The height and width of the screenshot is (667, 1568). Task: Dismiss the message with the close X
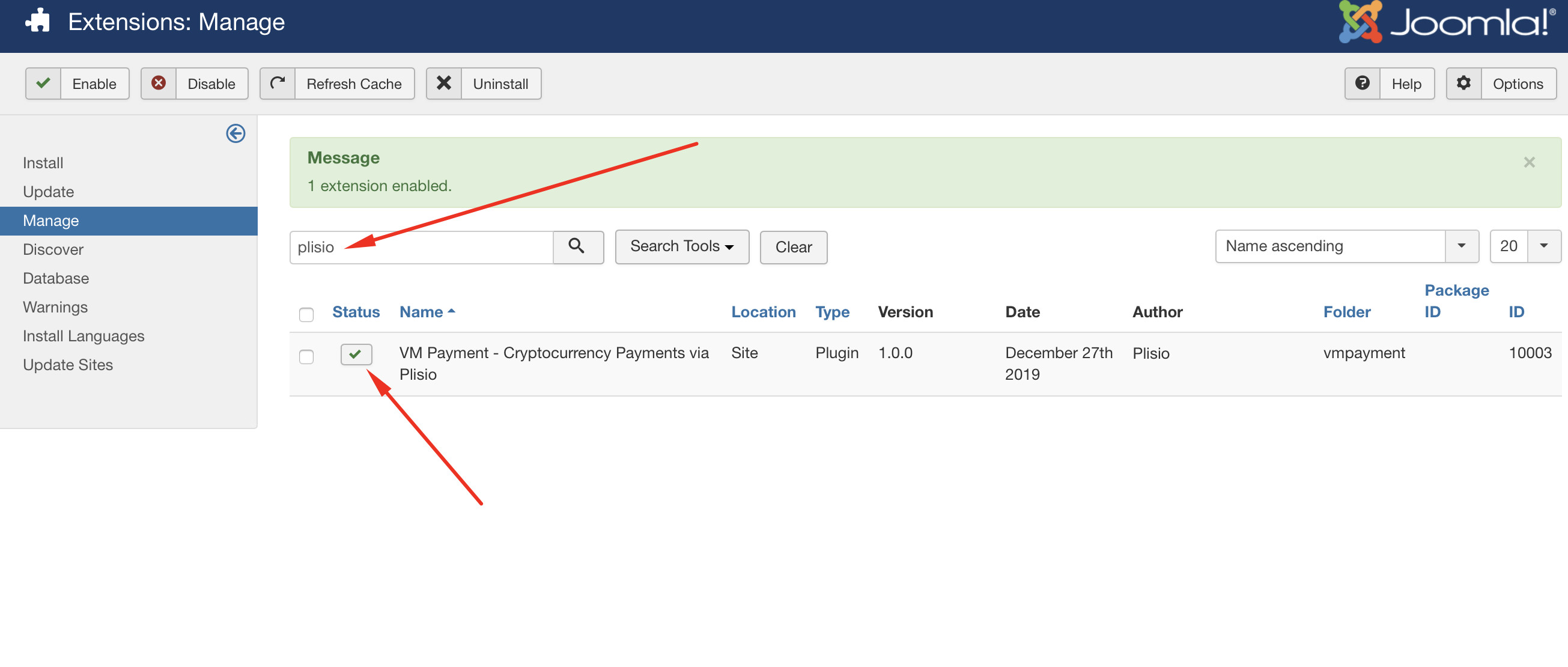(1529, 162)
